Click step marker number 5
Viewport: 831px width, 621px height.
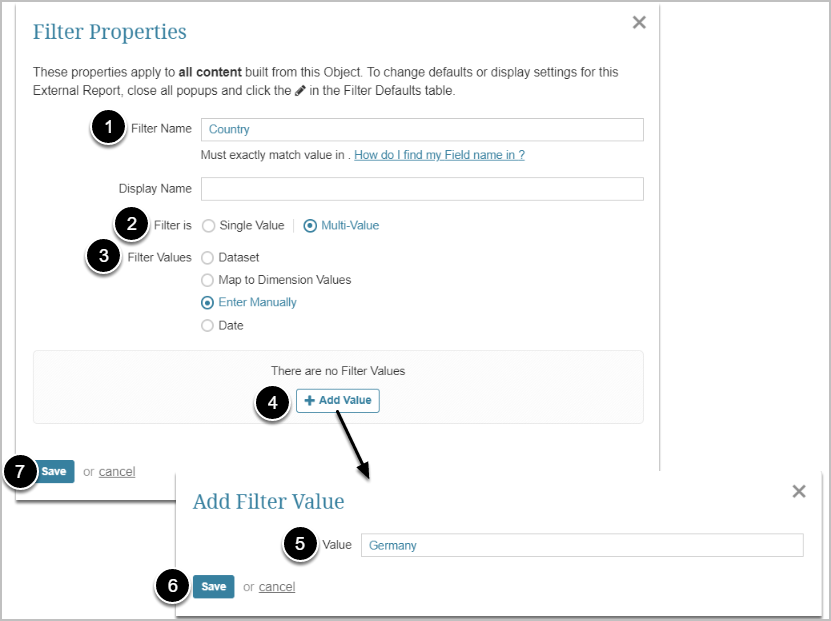[x=300, y=544]
